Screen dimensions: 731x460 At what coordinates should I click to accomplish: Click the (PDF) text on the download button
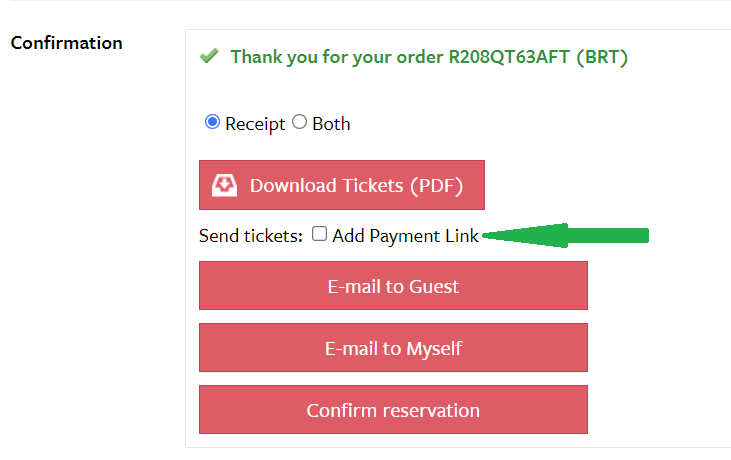[437, 185]
